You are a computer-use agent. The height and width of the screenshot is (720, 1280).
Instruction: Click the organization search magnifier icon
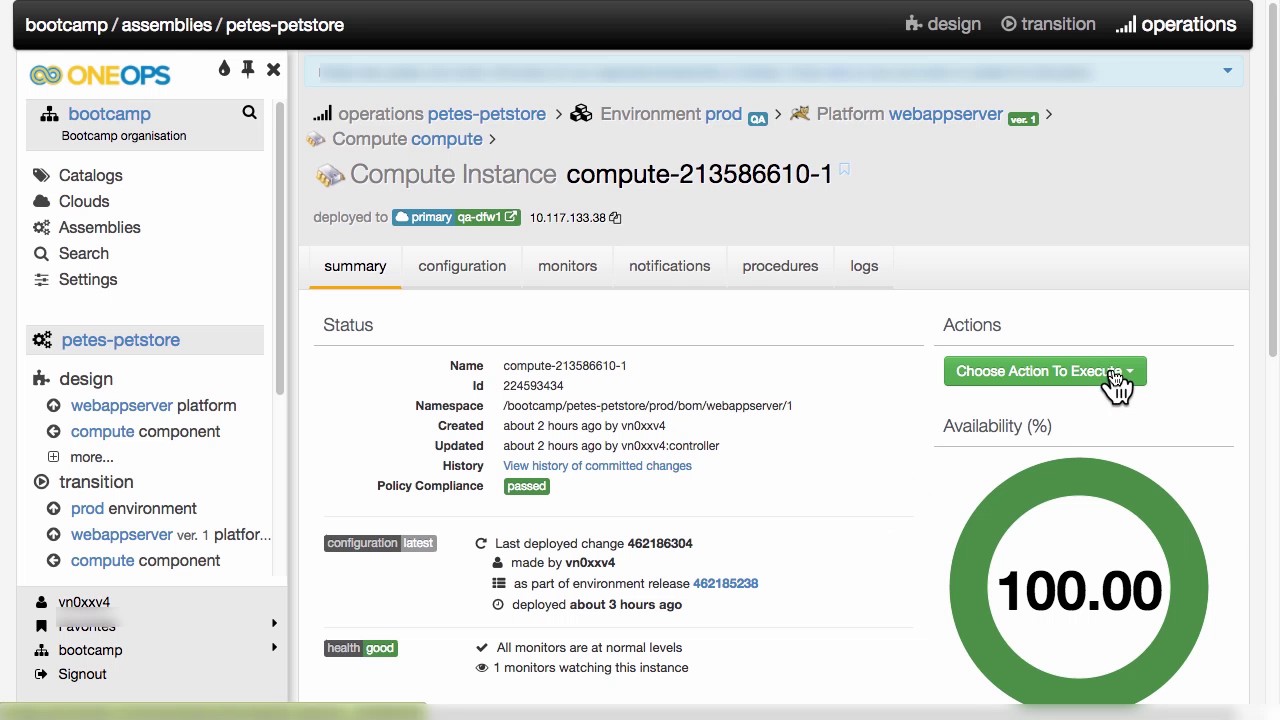[249, 113]
